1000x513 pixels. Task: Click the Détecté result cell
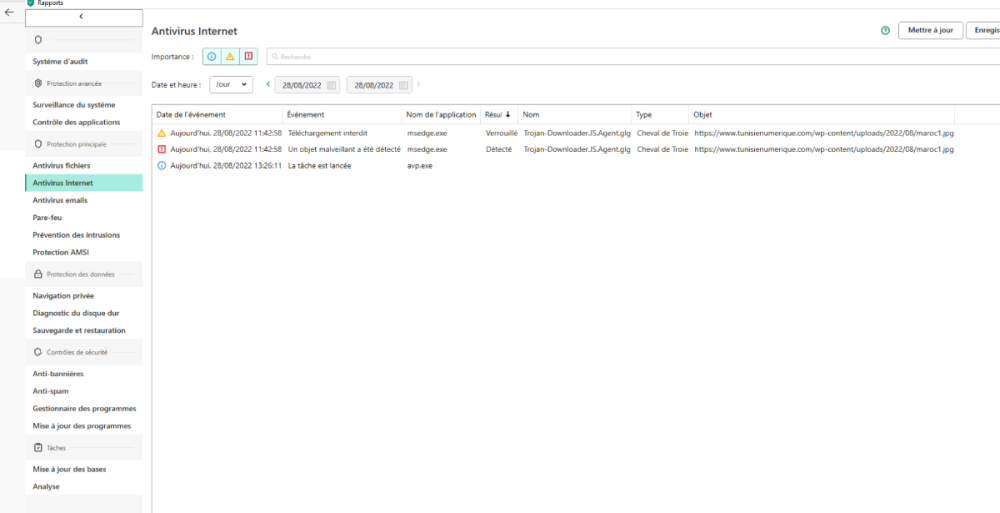498,149
